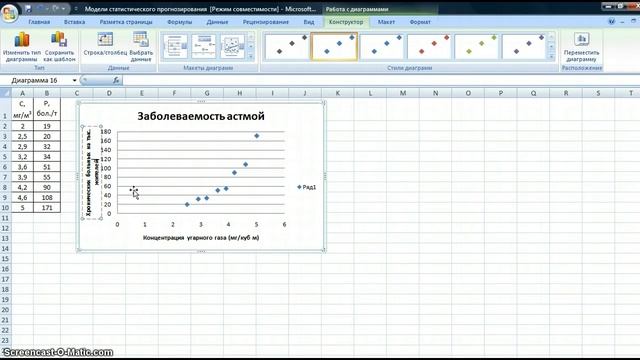Open the Name Box dropdown arrow
Image resolution: width=640 pixels, height=360 pixels.
74,80
